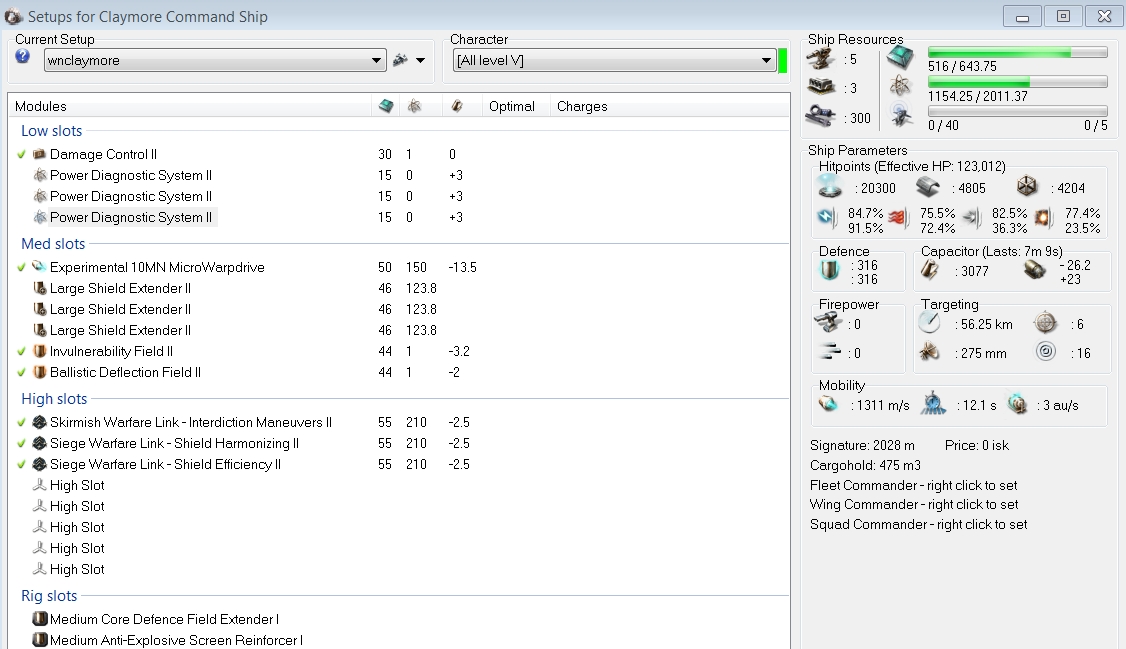Click the Ballistic Deflection Field II icon
This screenshot has height=649, width=1126.
point(40,373)
